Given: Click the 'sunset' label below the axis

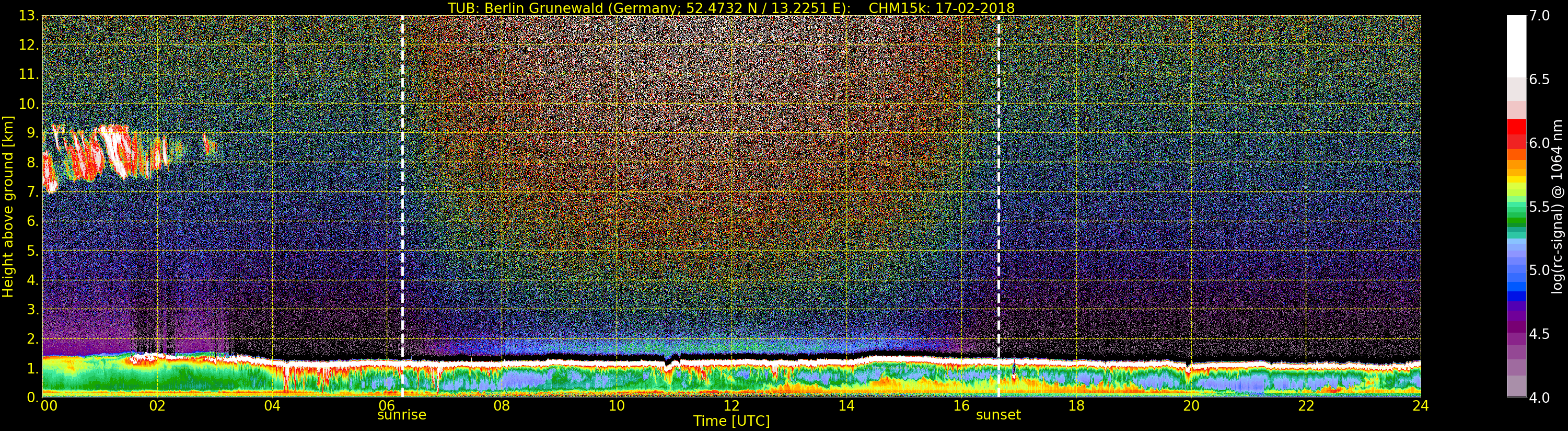Looking at the screenshot, I should pyautogui.click(x=998, y=415).
